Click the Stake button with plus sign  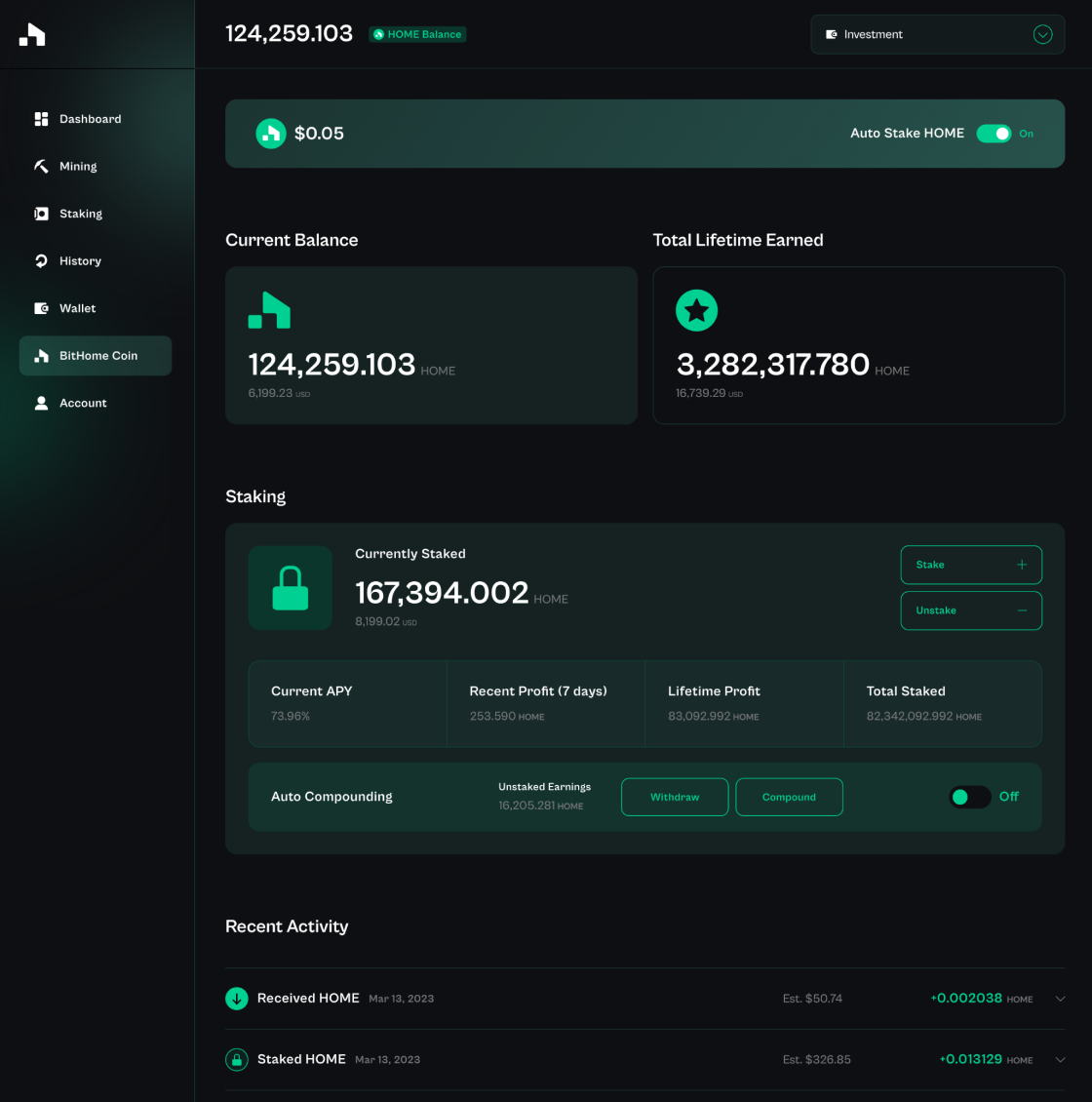click(x=970, y=565)
